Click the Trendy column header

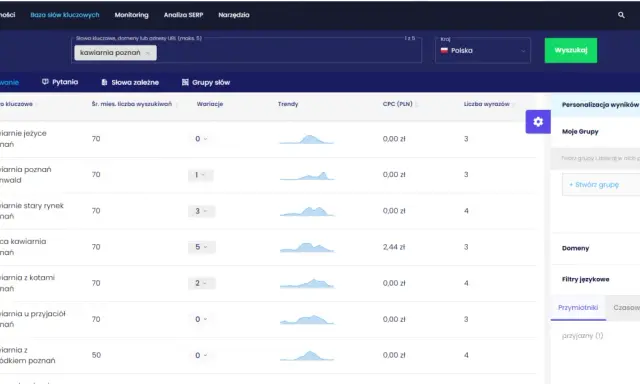(x=288, y=104)
